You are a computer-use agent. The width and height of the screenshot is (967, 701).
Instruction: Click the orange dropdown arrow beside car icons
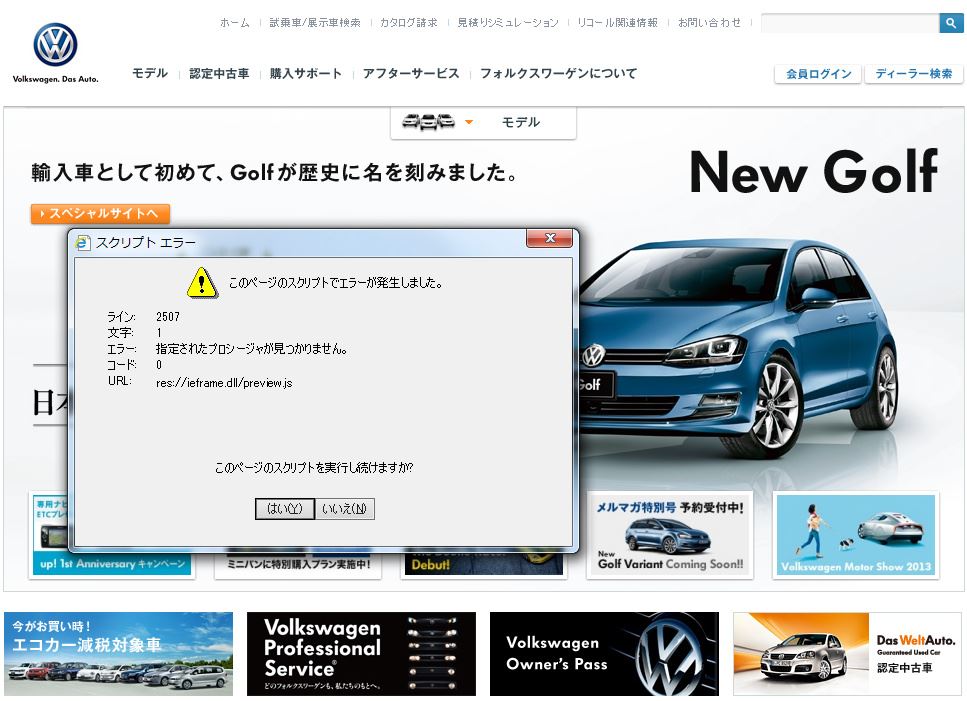pyautogui.click(x=469, y=122)
